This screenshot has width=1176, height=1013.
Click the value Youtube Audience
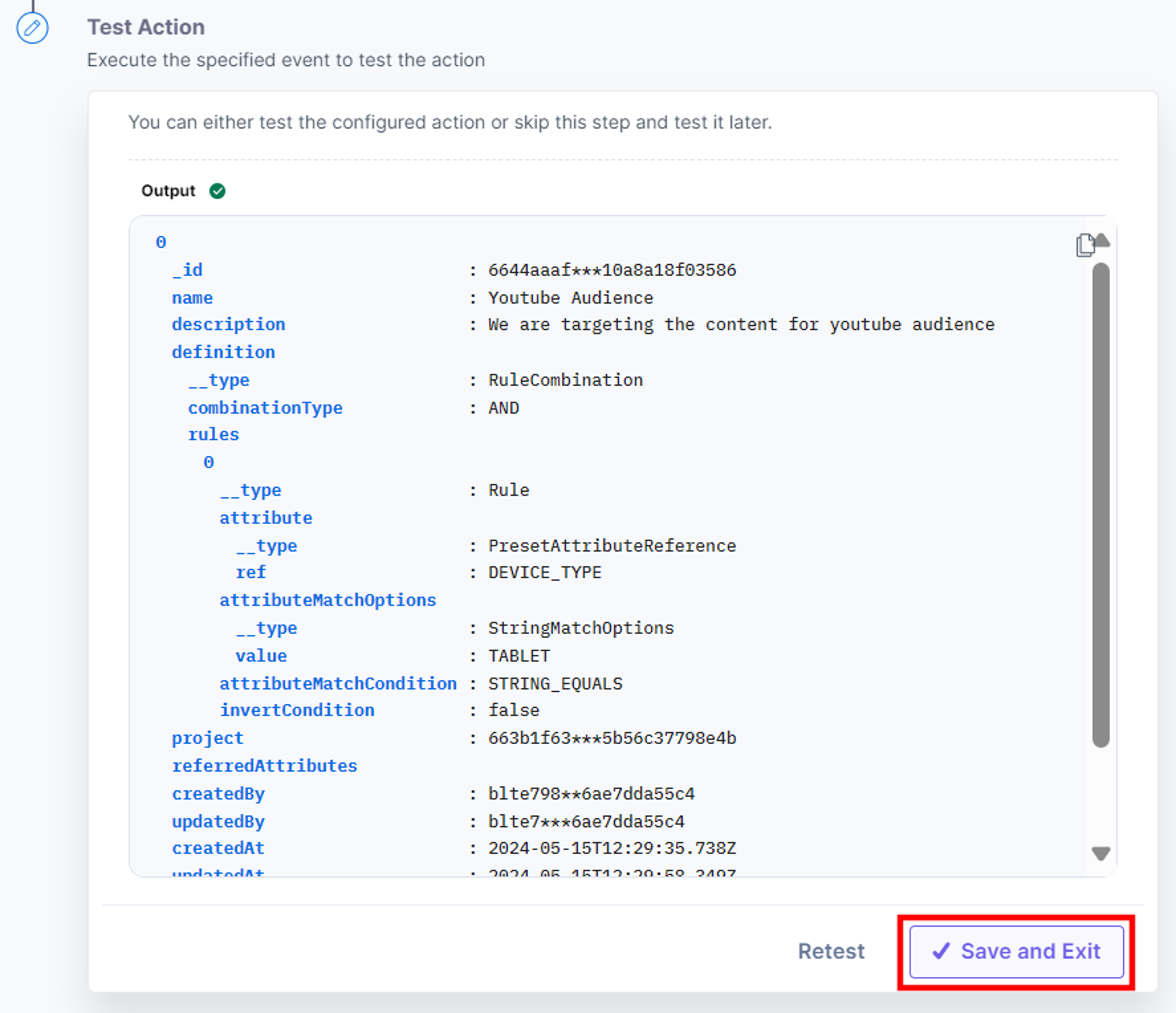[x=571, y=297]
